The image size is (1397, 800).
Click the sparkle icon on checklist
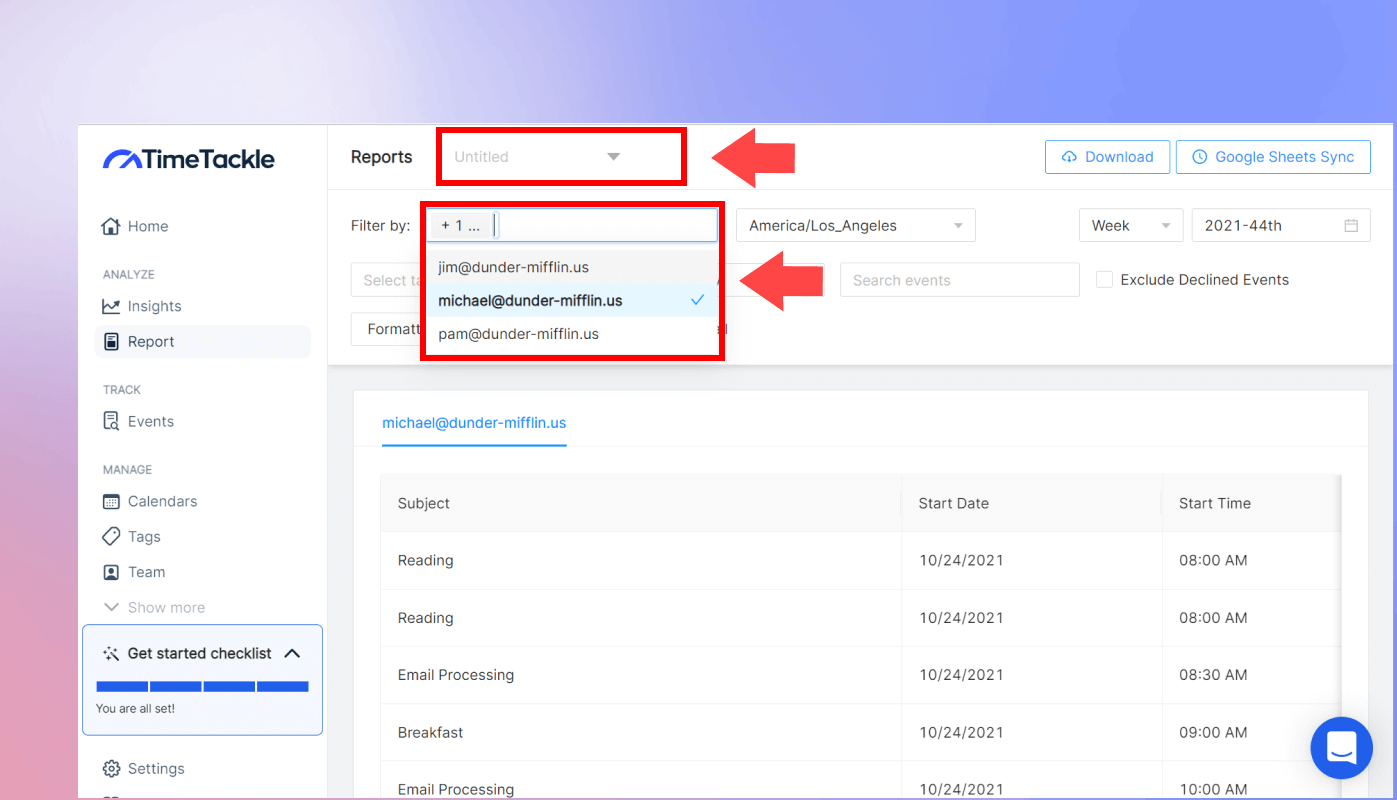click(x=110, y=653)
